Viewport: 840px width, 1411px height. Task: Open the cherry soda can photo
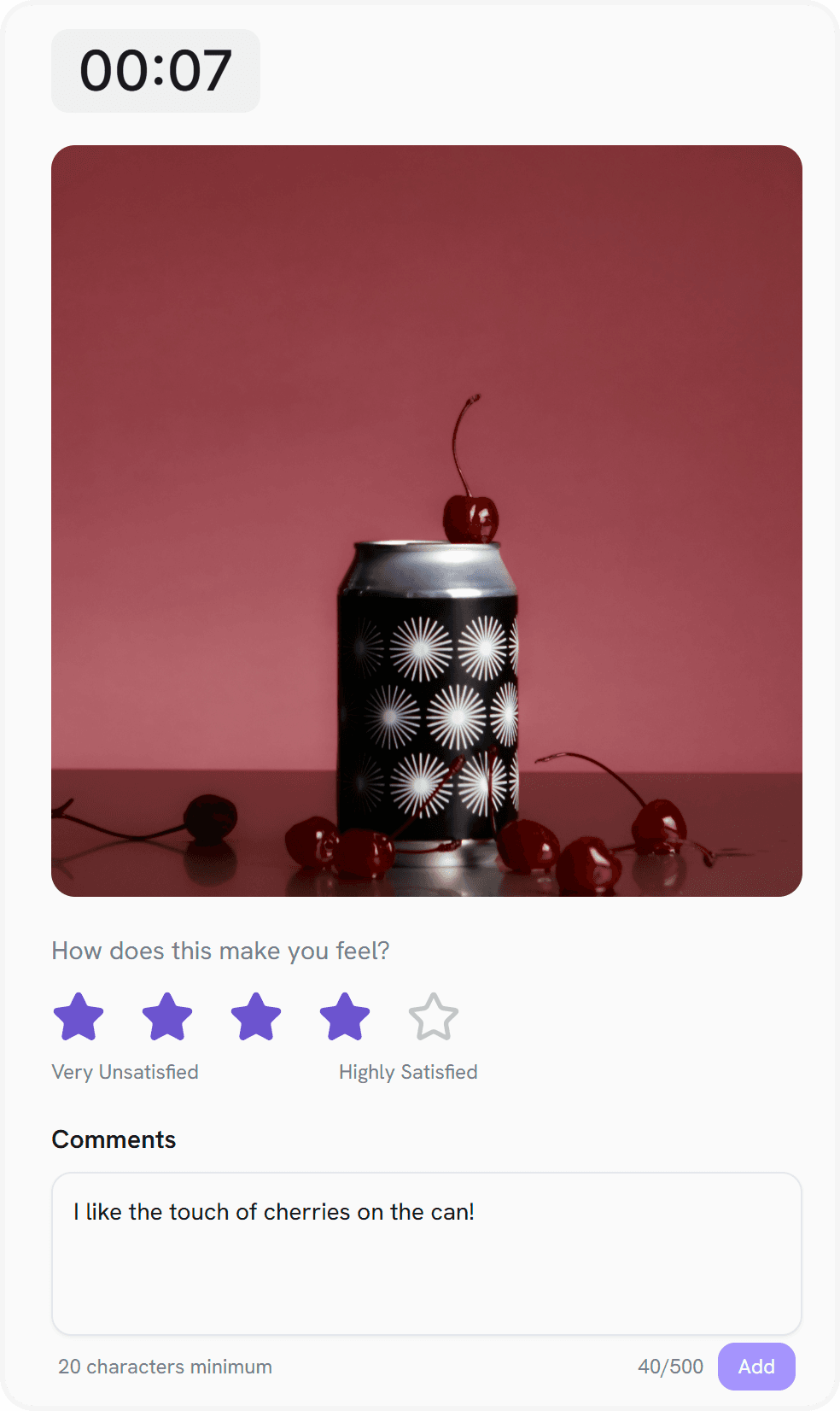(427, 521)
